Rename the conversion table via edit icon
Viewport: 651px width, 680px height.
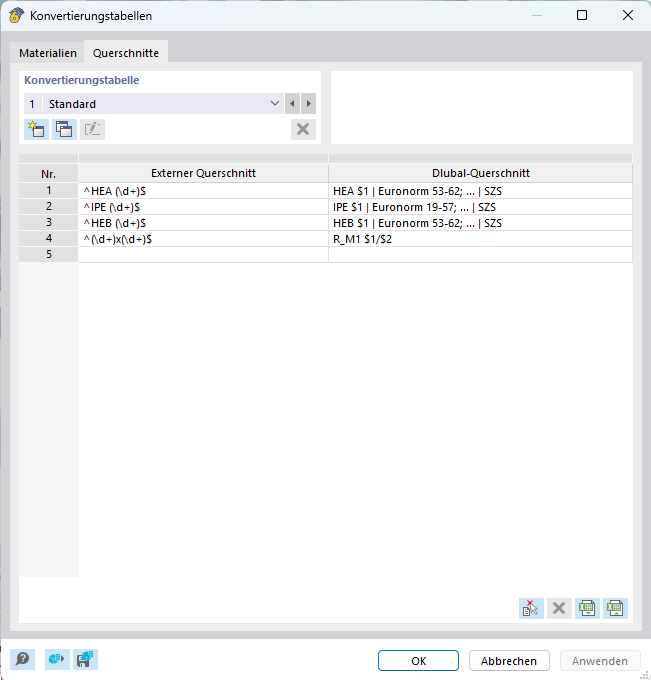point(92,129)
